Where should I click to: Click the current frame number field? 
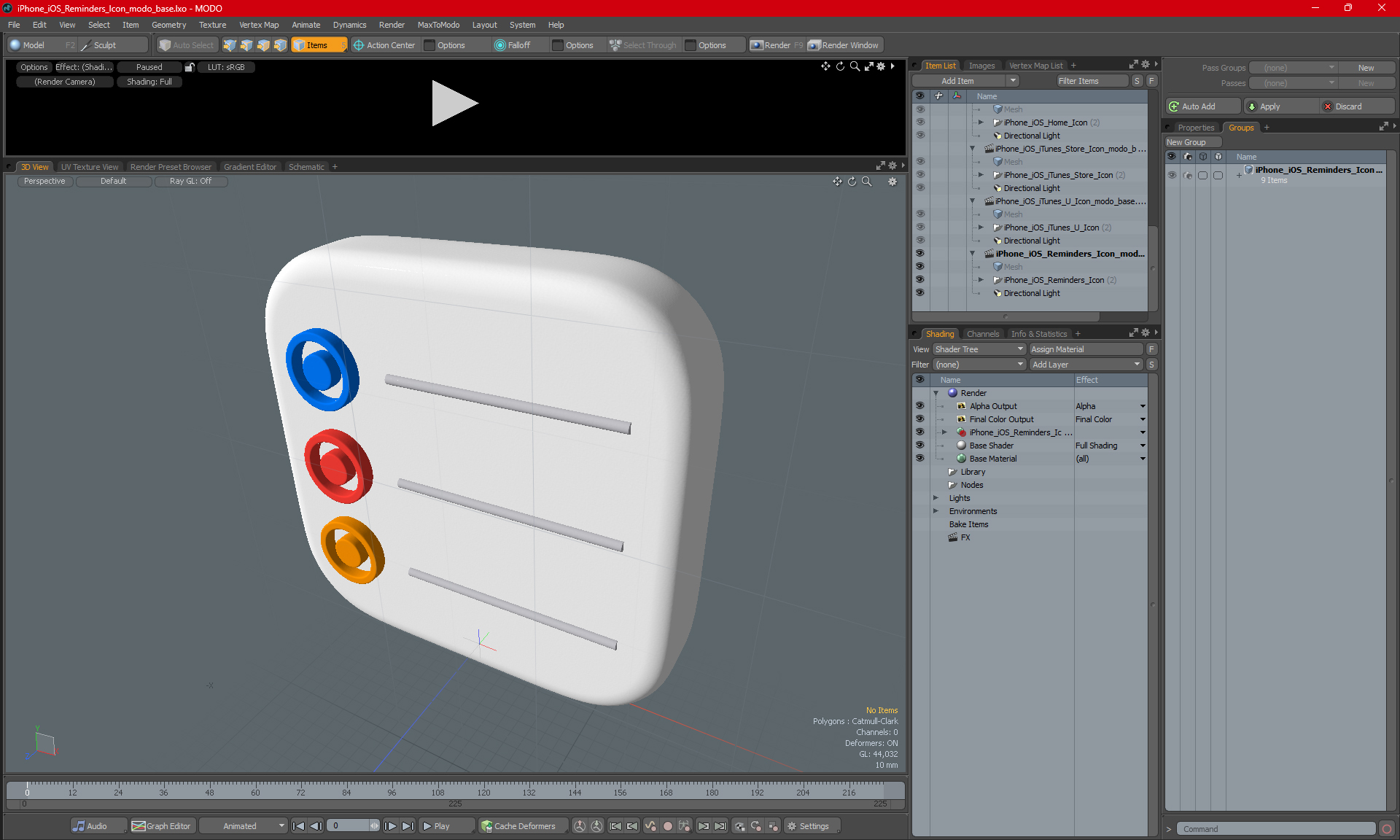click(x=347, y=826)
